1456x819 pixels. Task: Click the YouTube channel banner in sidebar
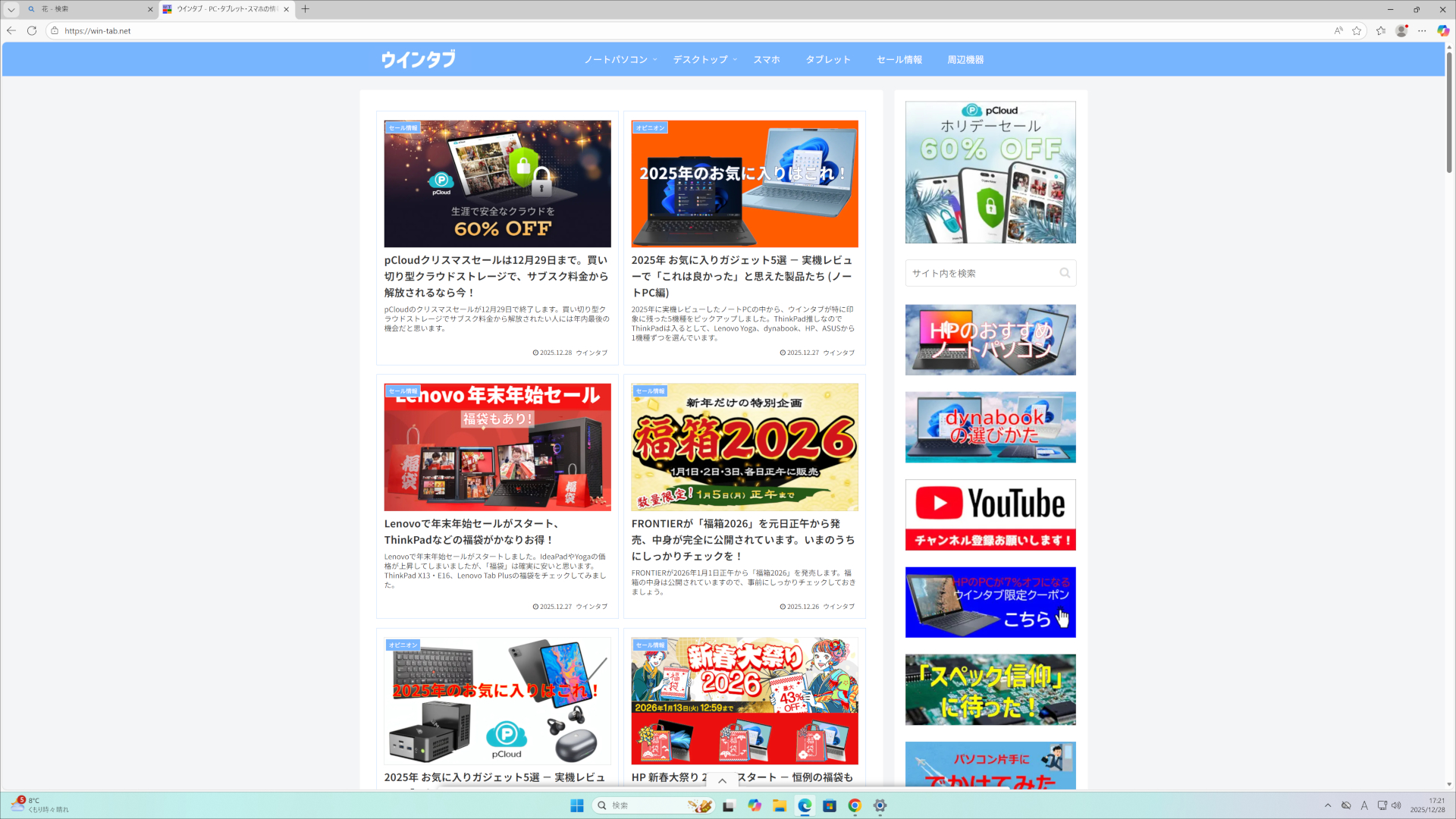[x=990, y=514]
